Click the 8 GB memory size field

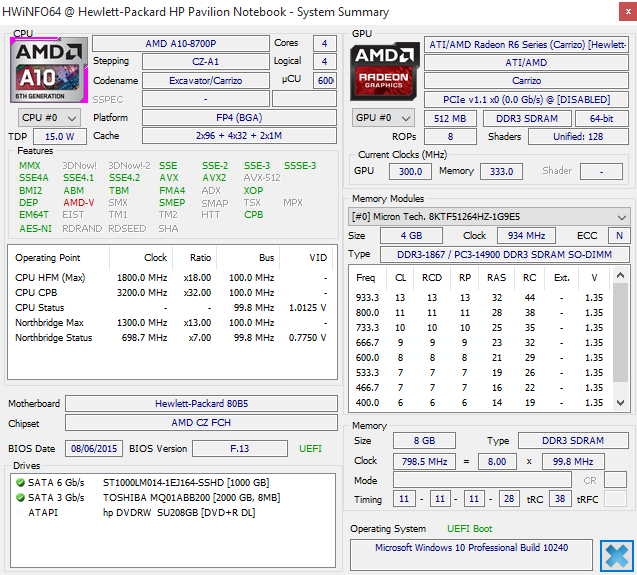point(425,440)
